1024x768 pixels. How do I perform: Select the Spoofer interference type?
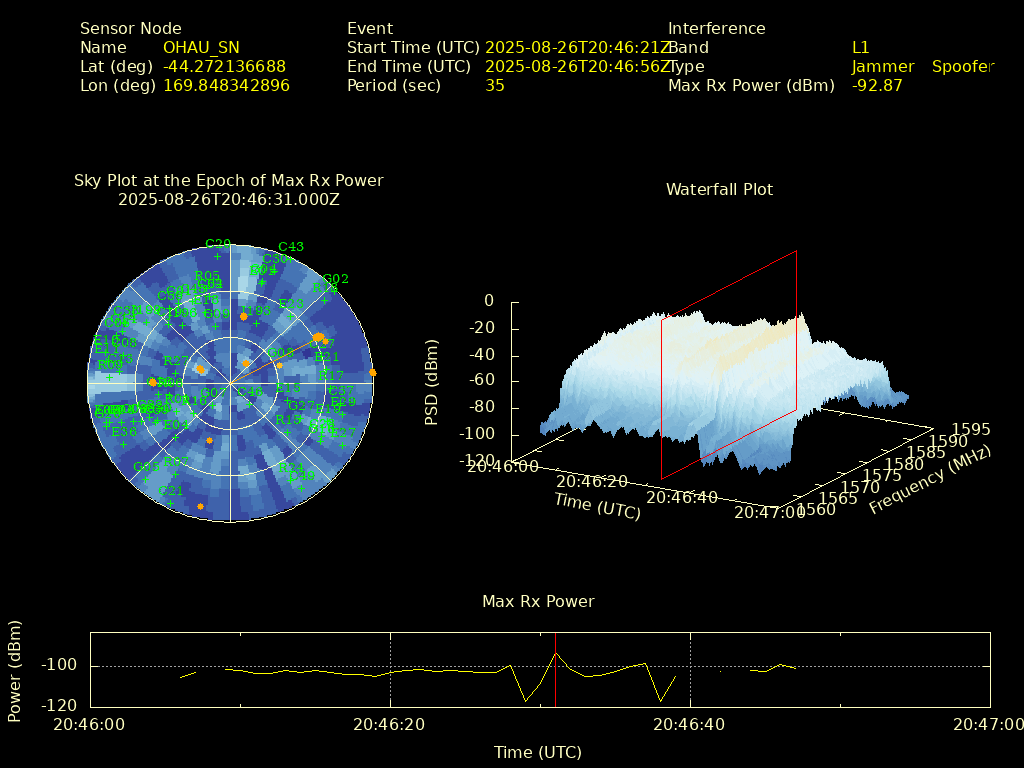click(962, 66)
